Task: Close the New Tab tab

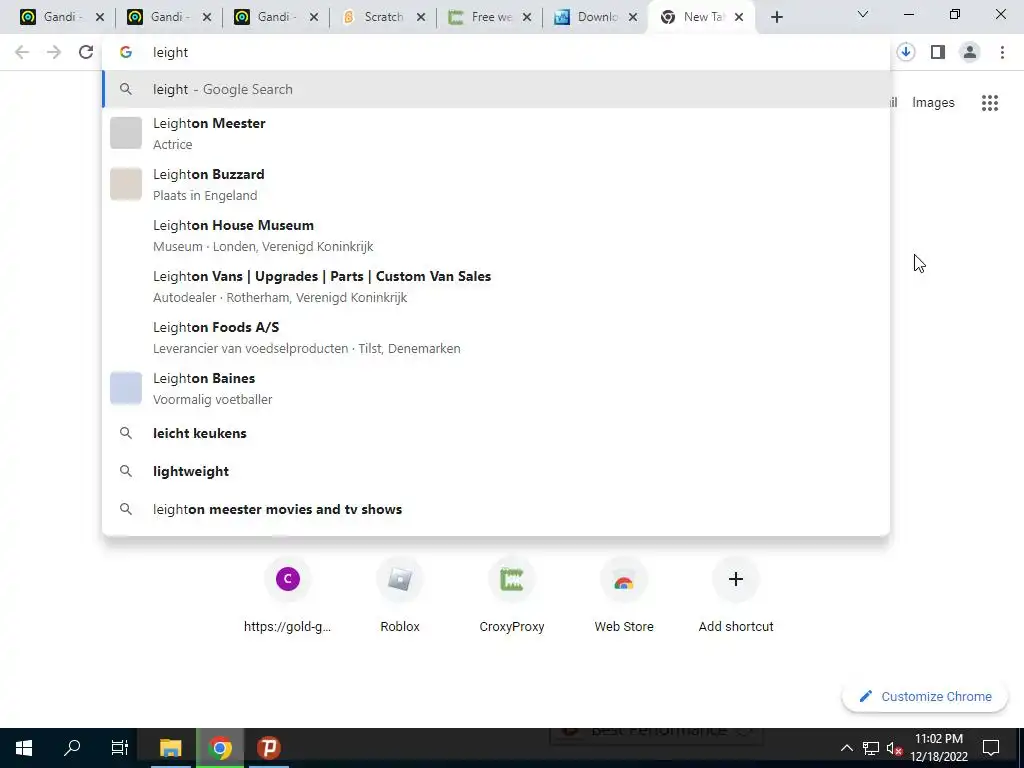Action: tap(739, 17)
